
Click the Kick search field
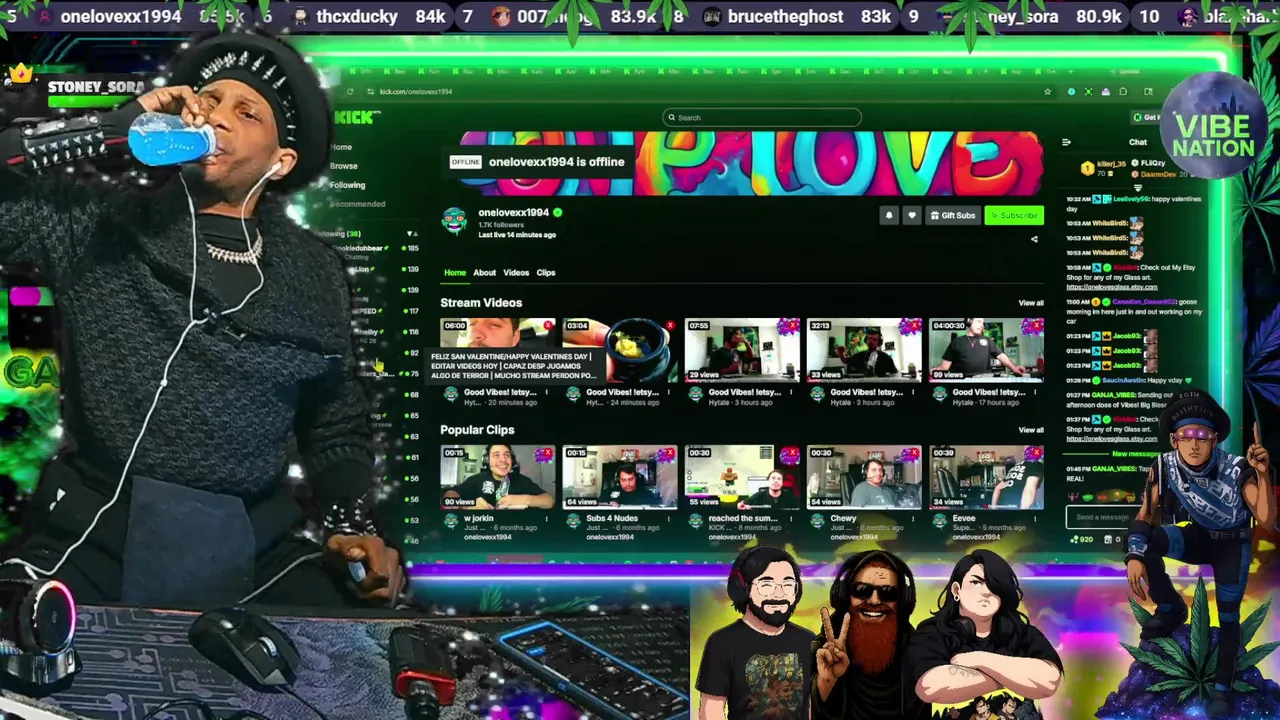click(763, 117)
